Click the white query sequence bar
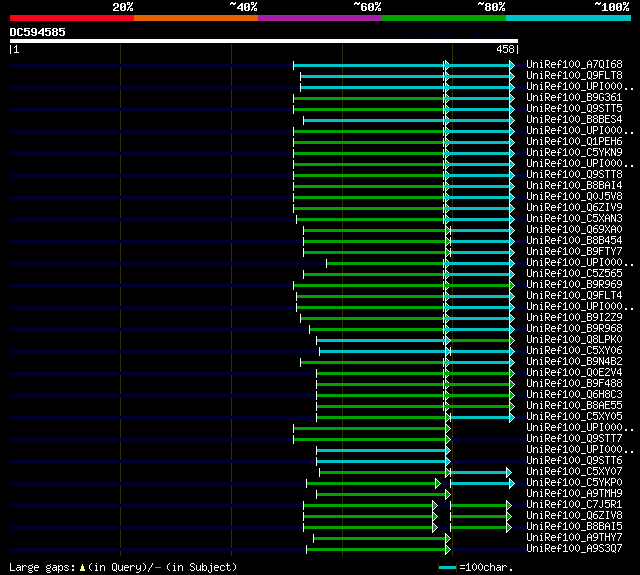 coord(264,41)
